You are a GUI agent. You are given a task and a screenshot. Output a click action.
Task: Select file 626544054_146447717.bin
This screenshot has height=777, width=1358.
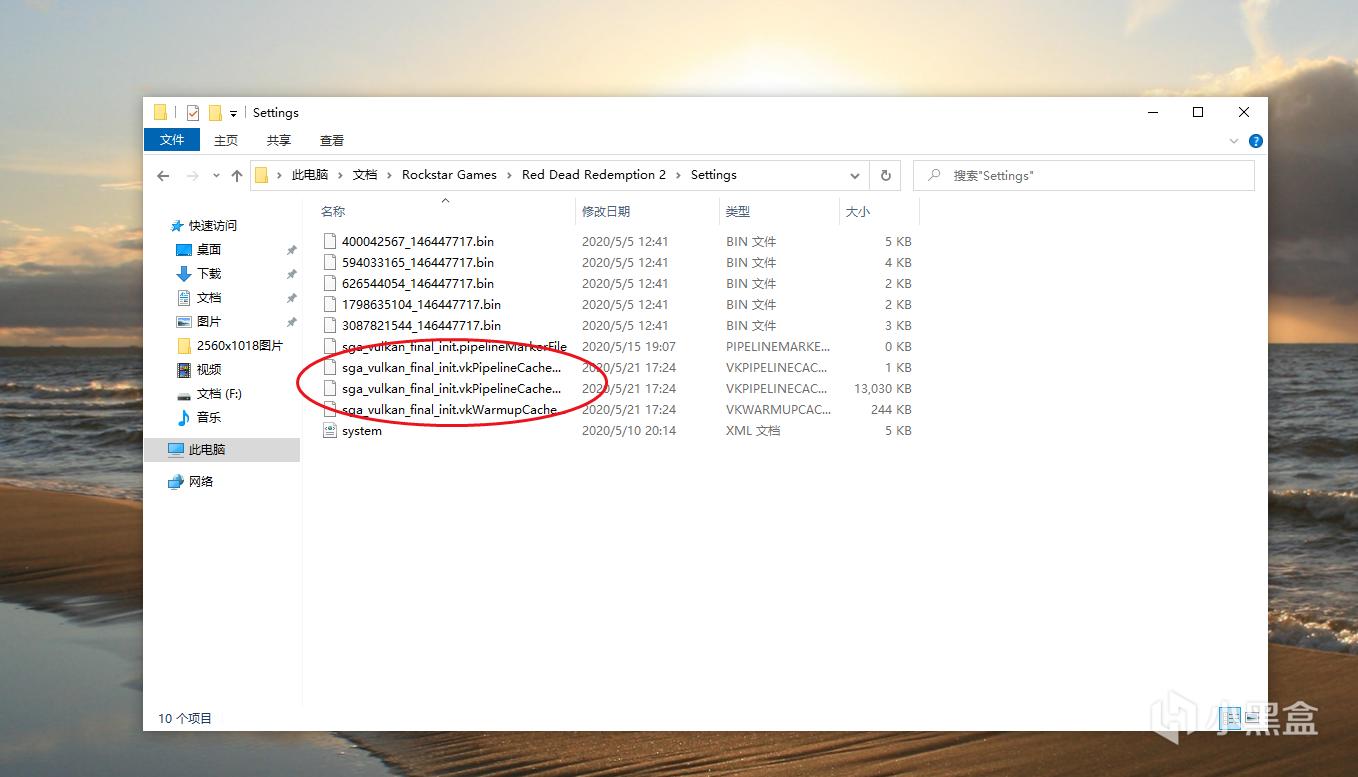(418, 284)
